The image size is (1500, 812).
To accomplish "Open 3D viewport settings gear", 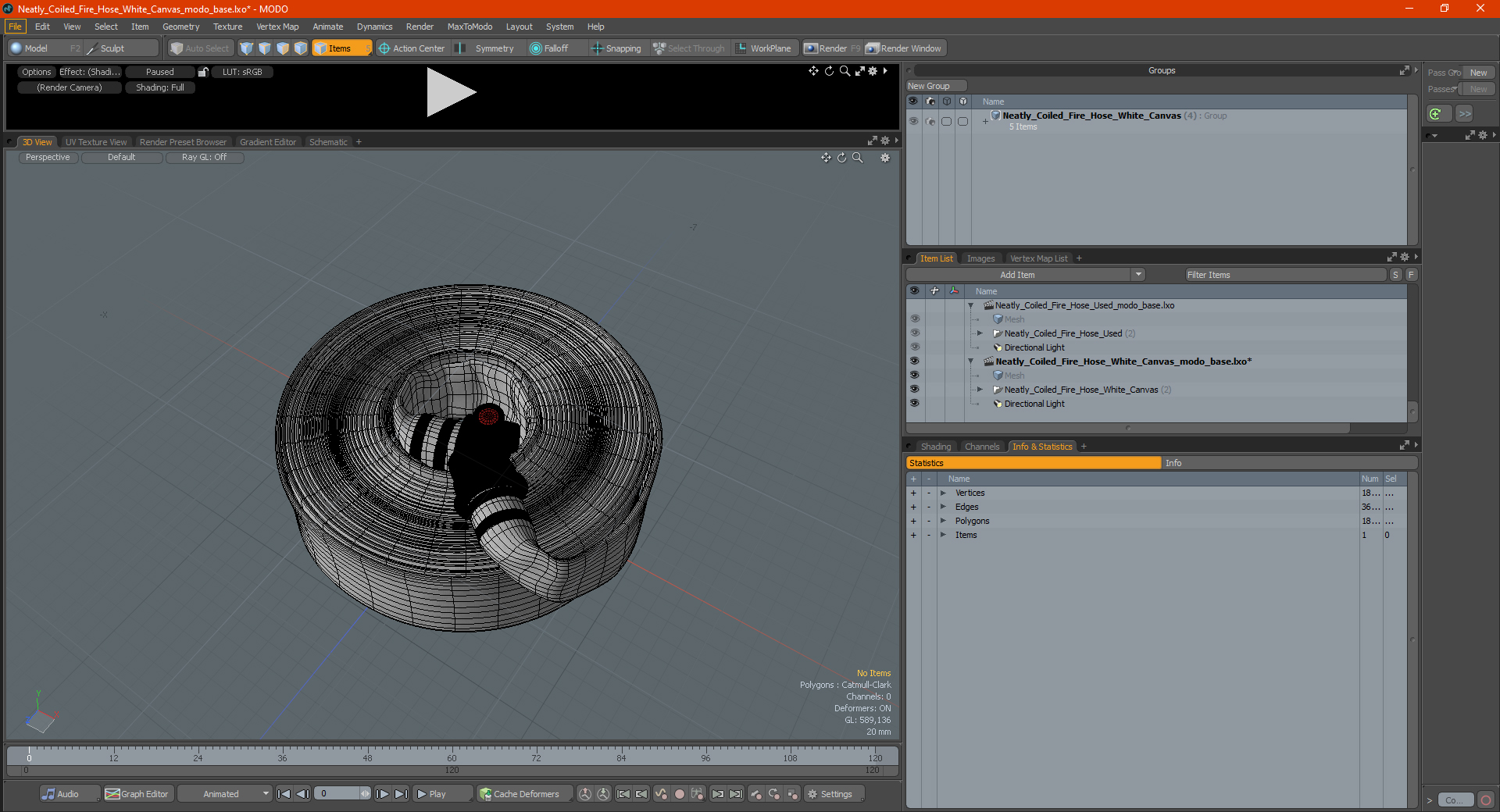I will point(885,158).
